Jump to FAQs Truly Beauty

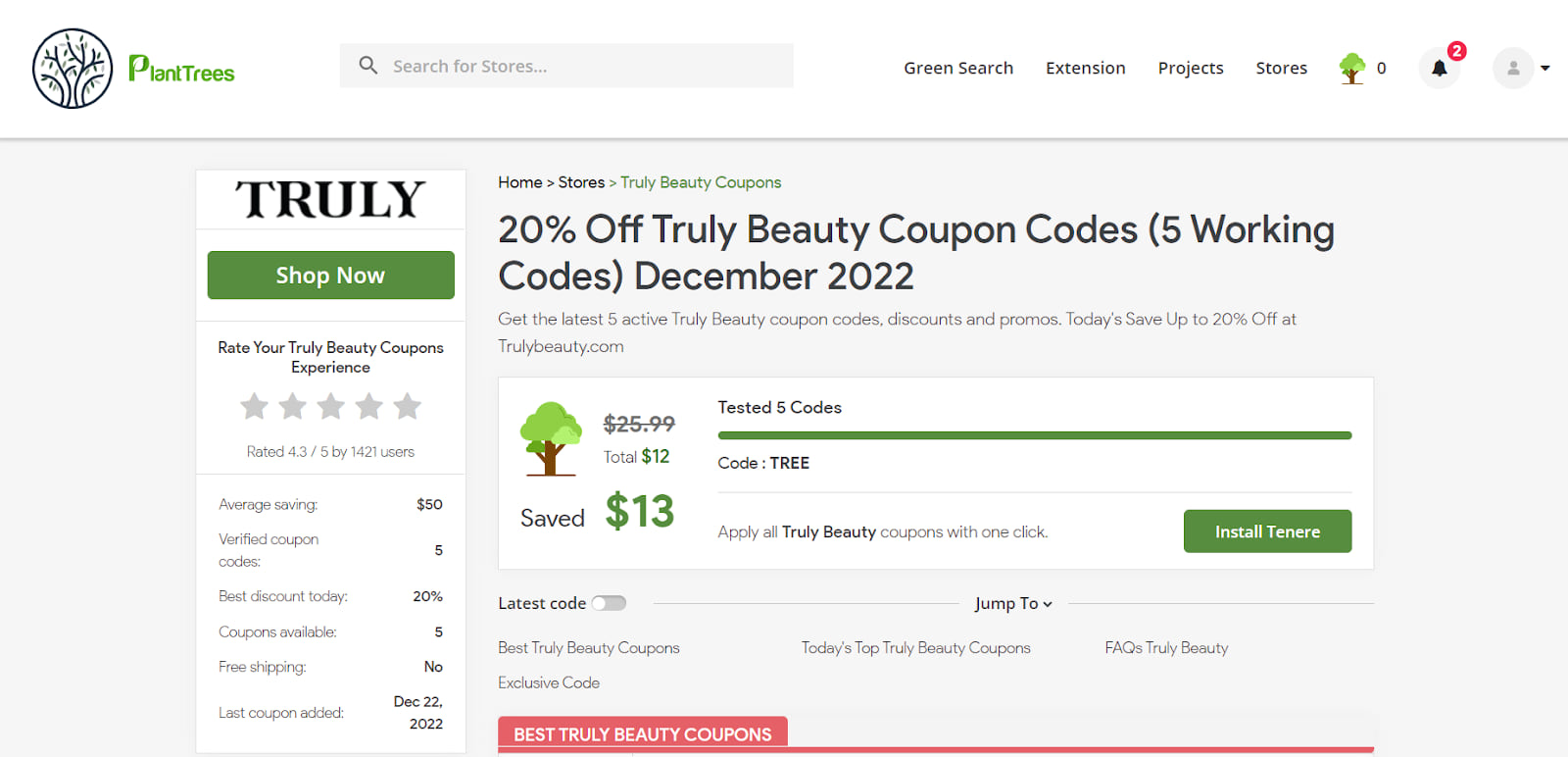pyautogui.click(x=1166, y=648)
